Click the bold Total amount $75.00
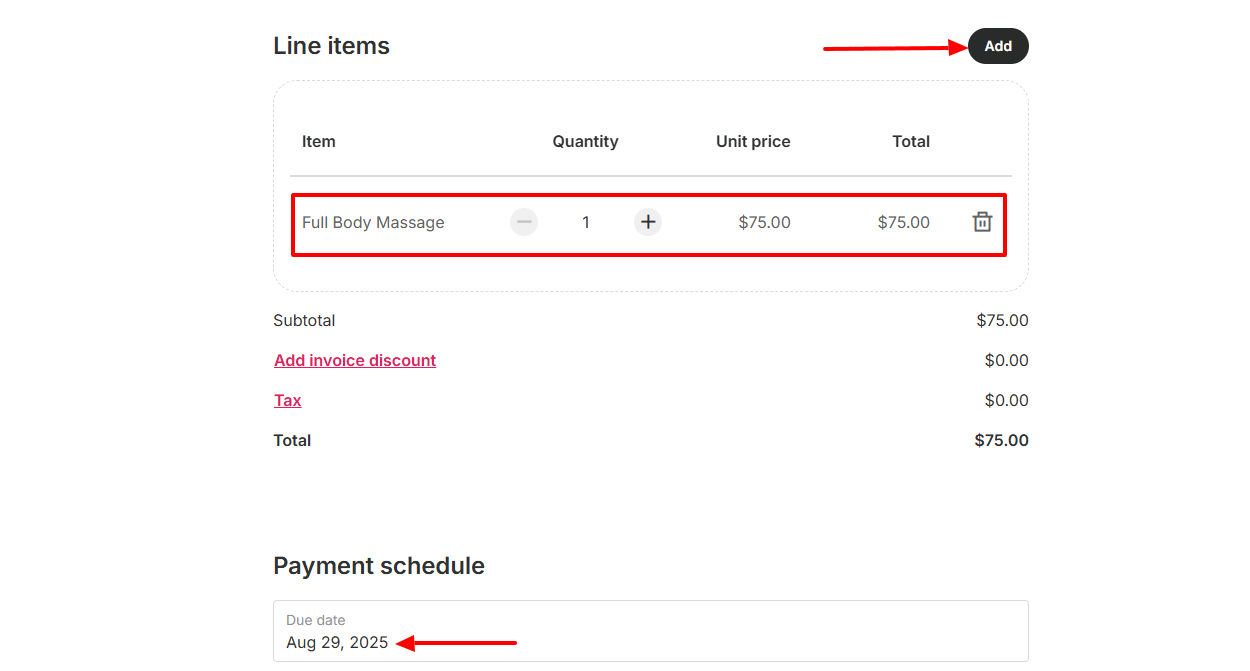Image resolution: width=1250 pixels, height=671 pixels. coord(1001,440)
